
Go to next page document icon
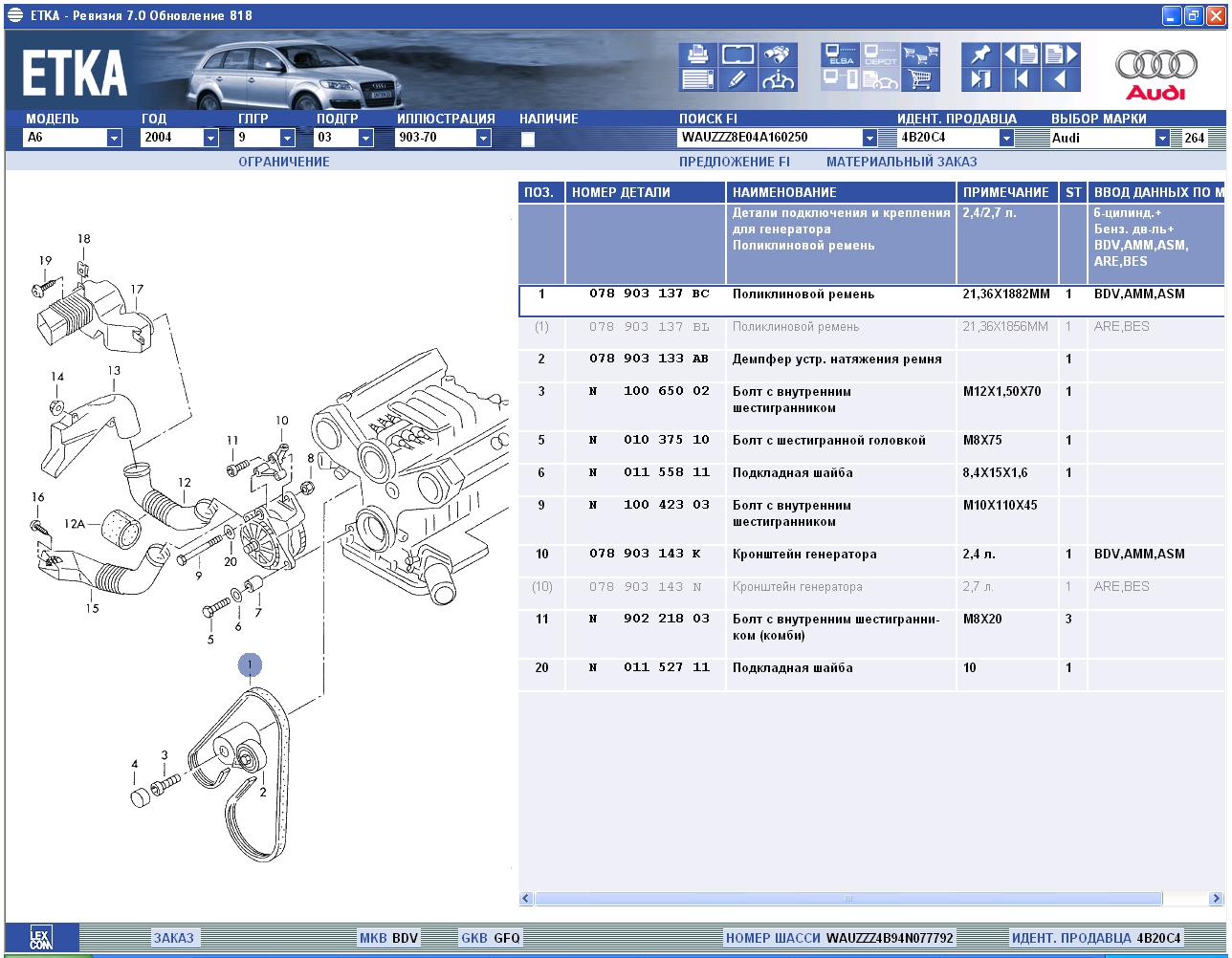(x=1061, y=54)
